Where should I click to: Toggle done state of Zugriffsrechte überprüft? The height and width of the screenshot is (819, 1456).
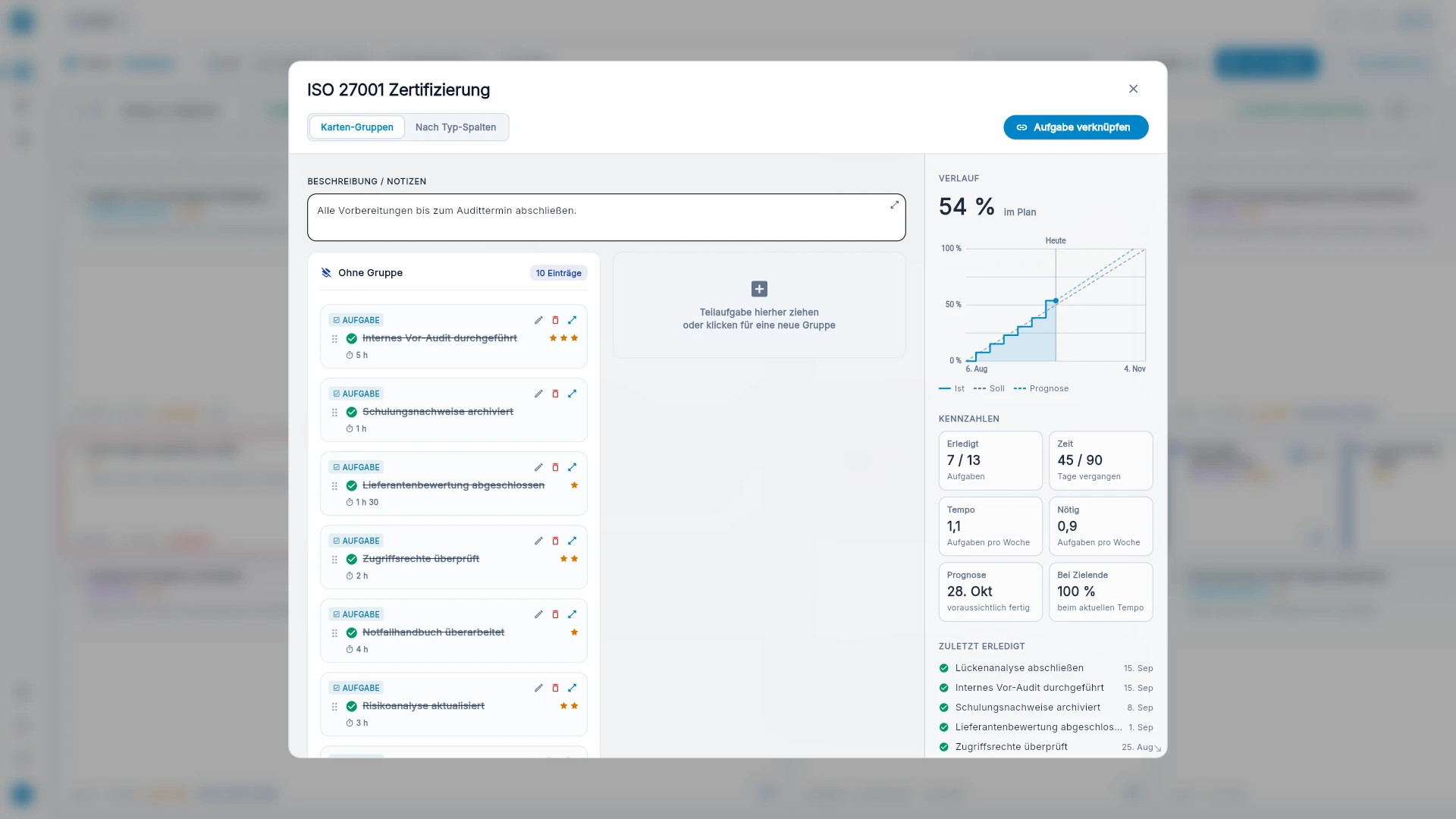pyautogui.click(x=352, y=559)
